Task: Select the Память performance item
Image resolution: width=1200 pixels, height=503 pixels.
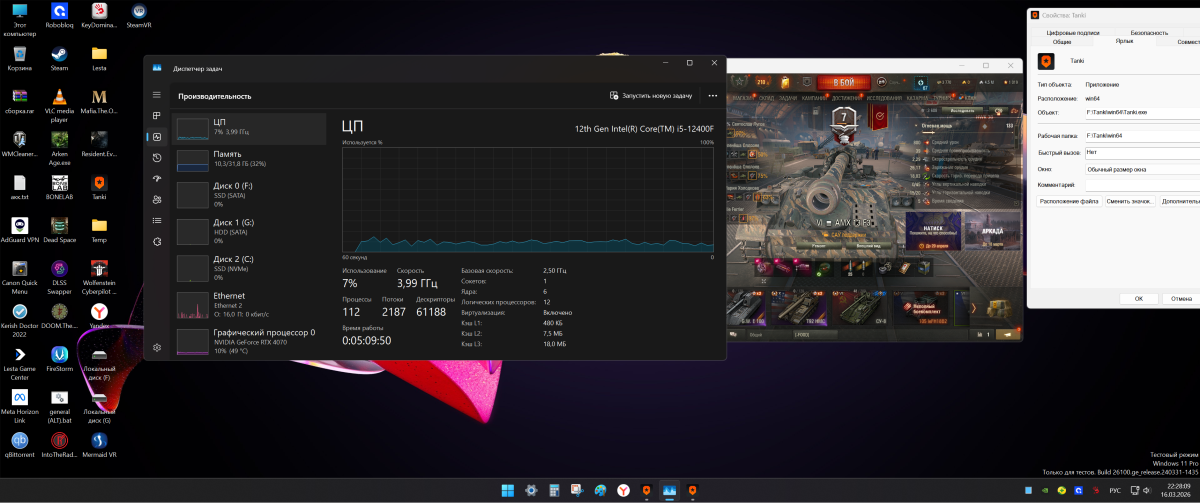Action: [249, 159]
